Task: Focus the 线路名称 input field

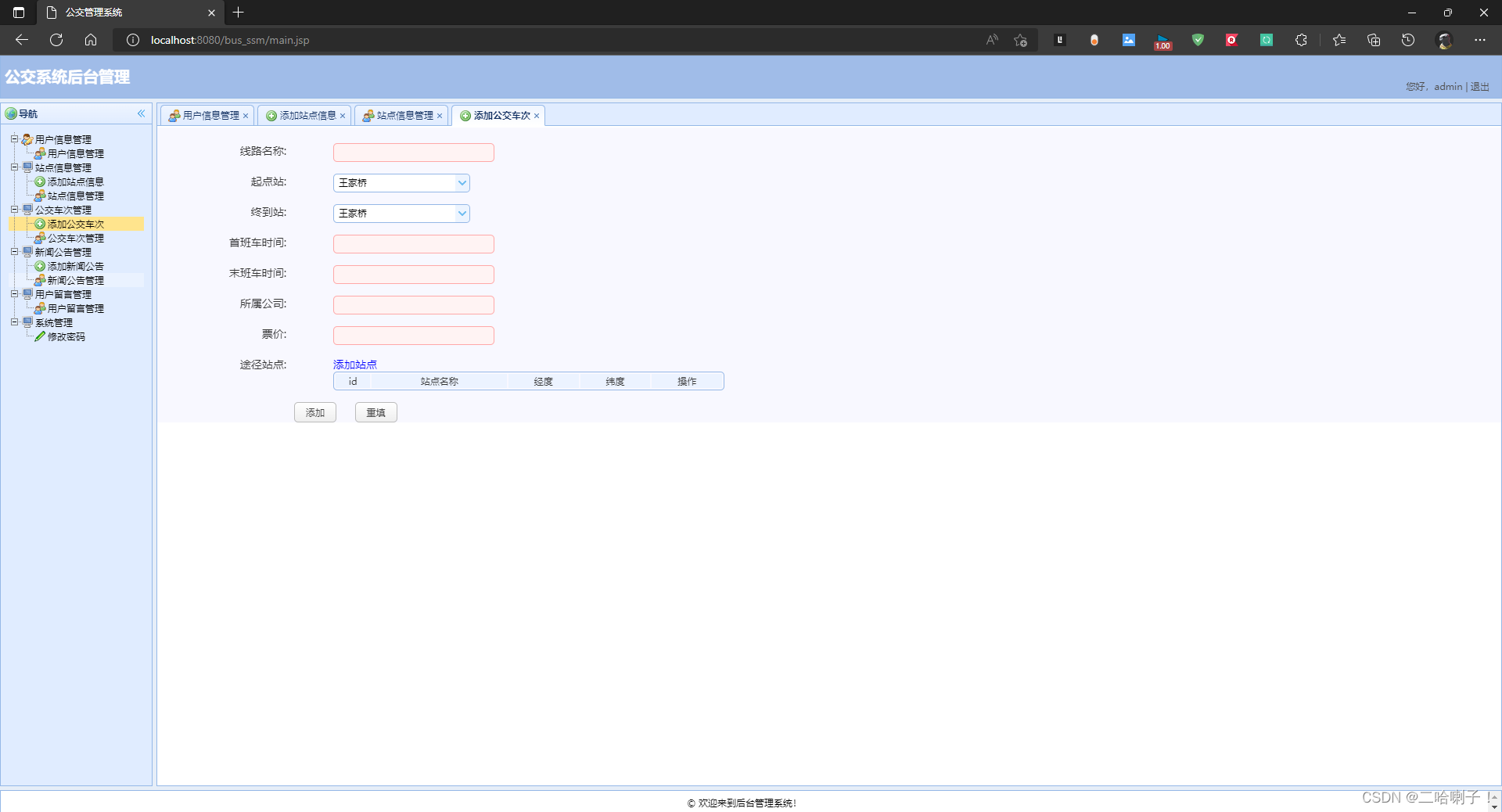Action: 414,153
